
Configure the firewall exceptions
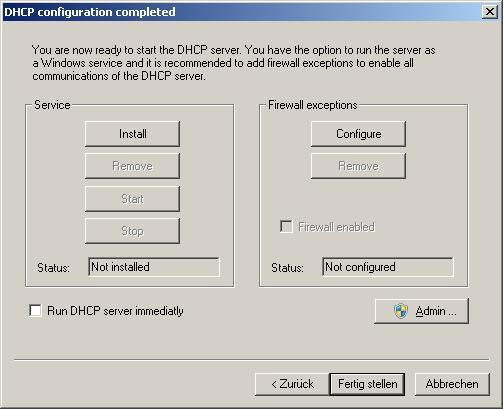(x=358, y=134)
